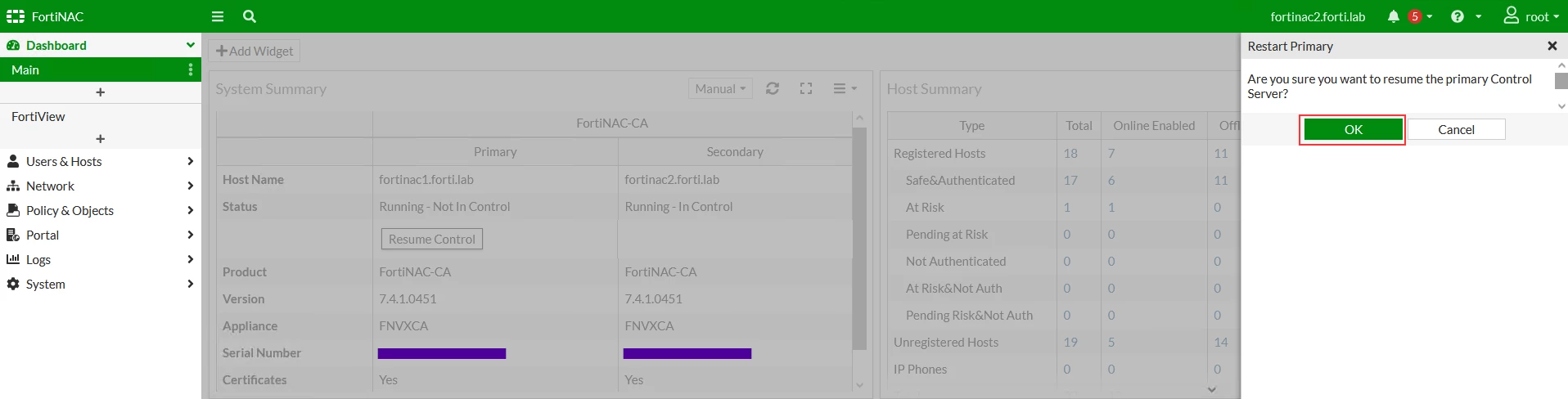Viewport: 1568px width, 399px height.
Task: Open System Summary widget options menu
Action: point(845,88)
